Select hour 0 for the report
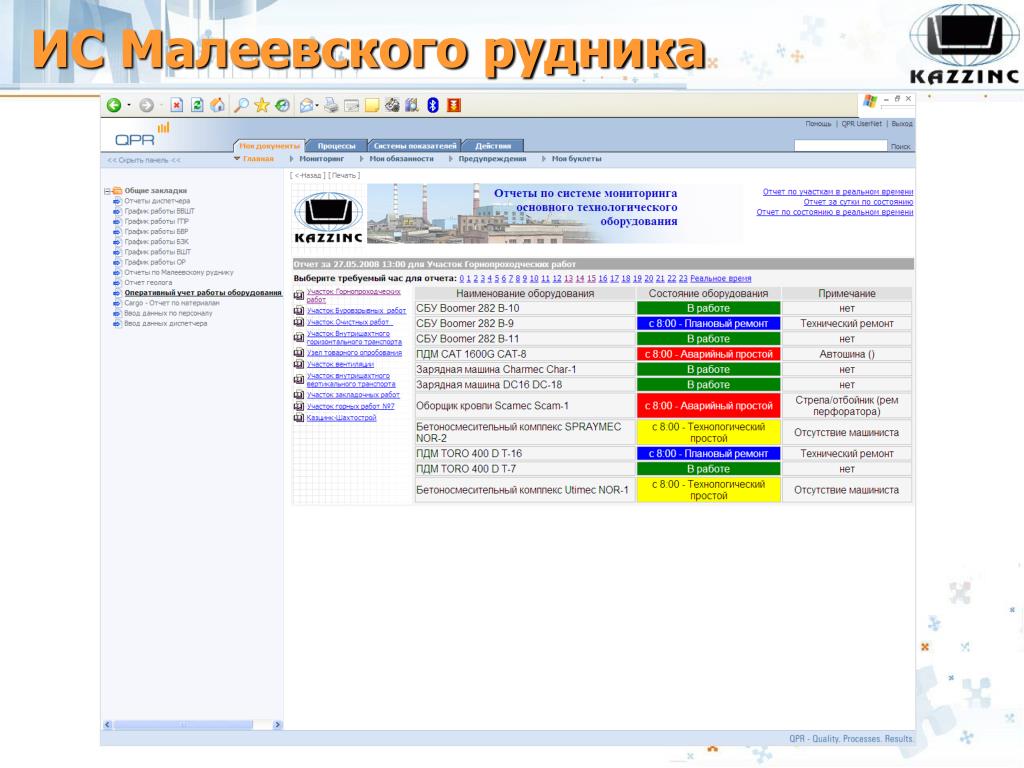The height and width of the screenshot is (768, 1024). pos(462,279)
